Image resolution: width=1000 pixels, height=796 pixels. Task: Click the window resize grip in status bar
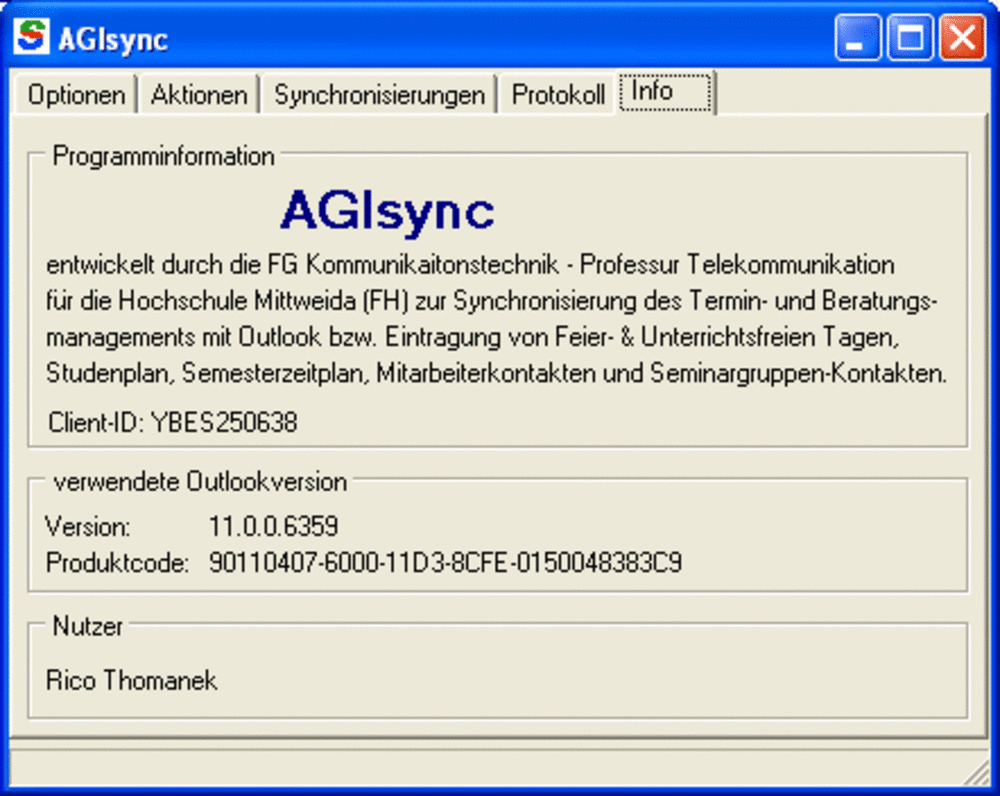tap(976, 774)
